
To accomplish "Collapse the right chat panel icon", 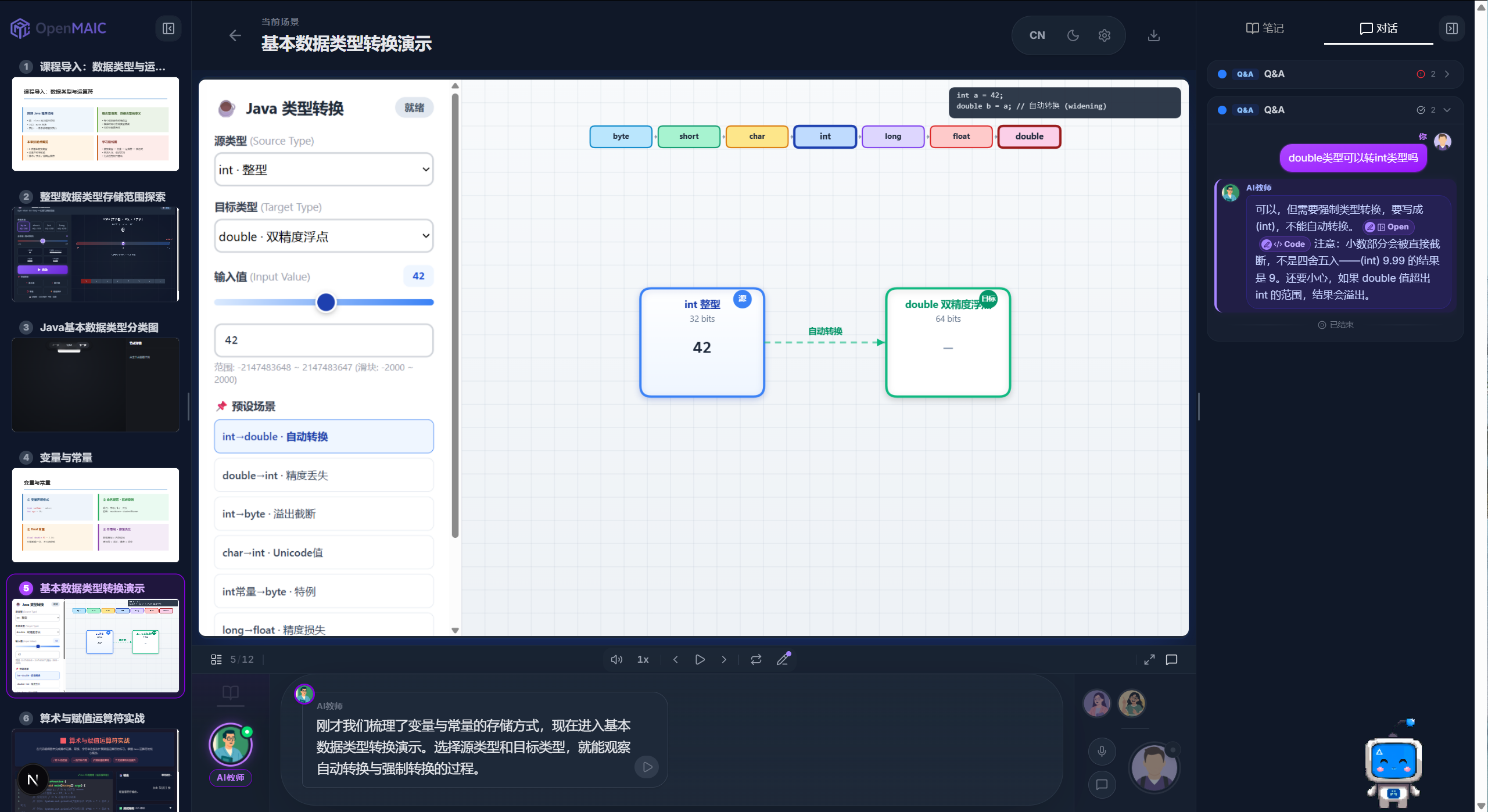I will pyautogui.click(x=1451, y=28).
